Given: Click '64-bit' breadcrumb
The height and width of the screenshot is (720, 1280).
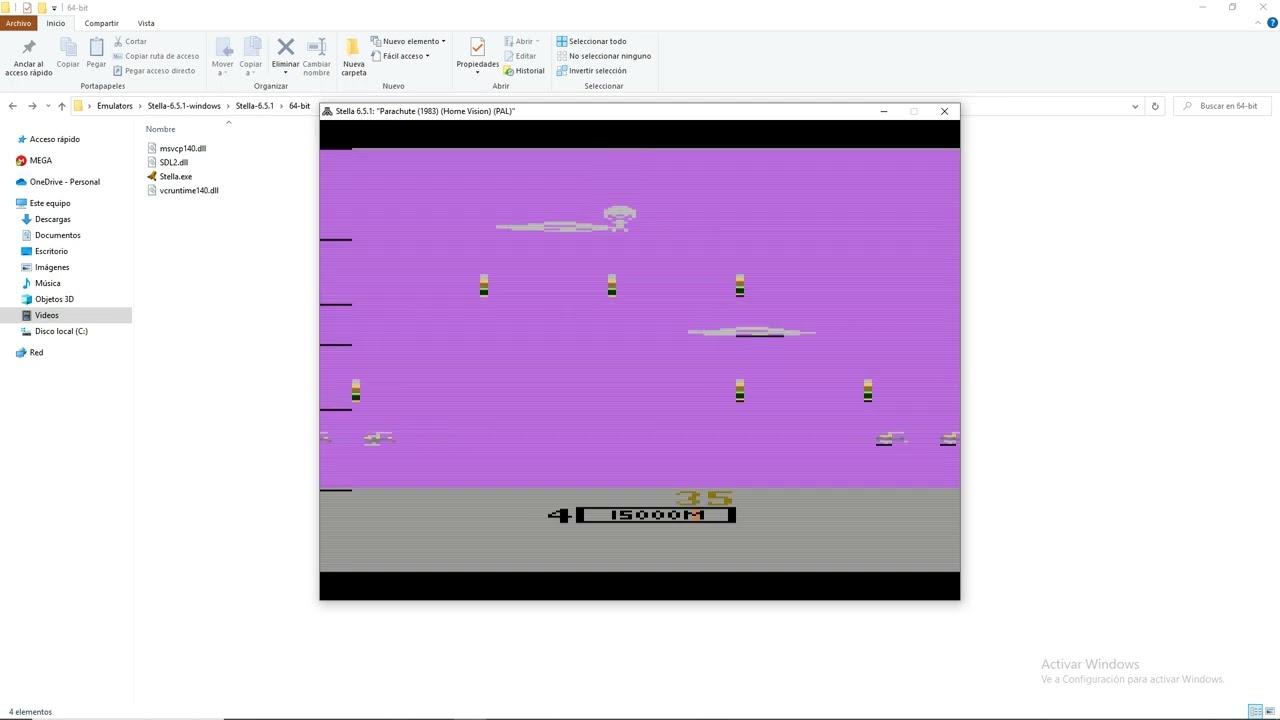Looking at the screenshot, I should 299,106.
